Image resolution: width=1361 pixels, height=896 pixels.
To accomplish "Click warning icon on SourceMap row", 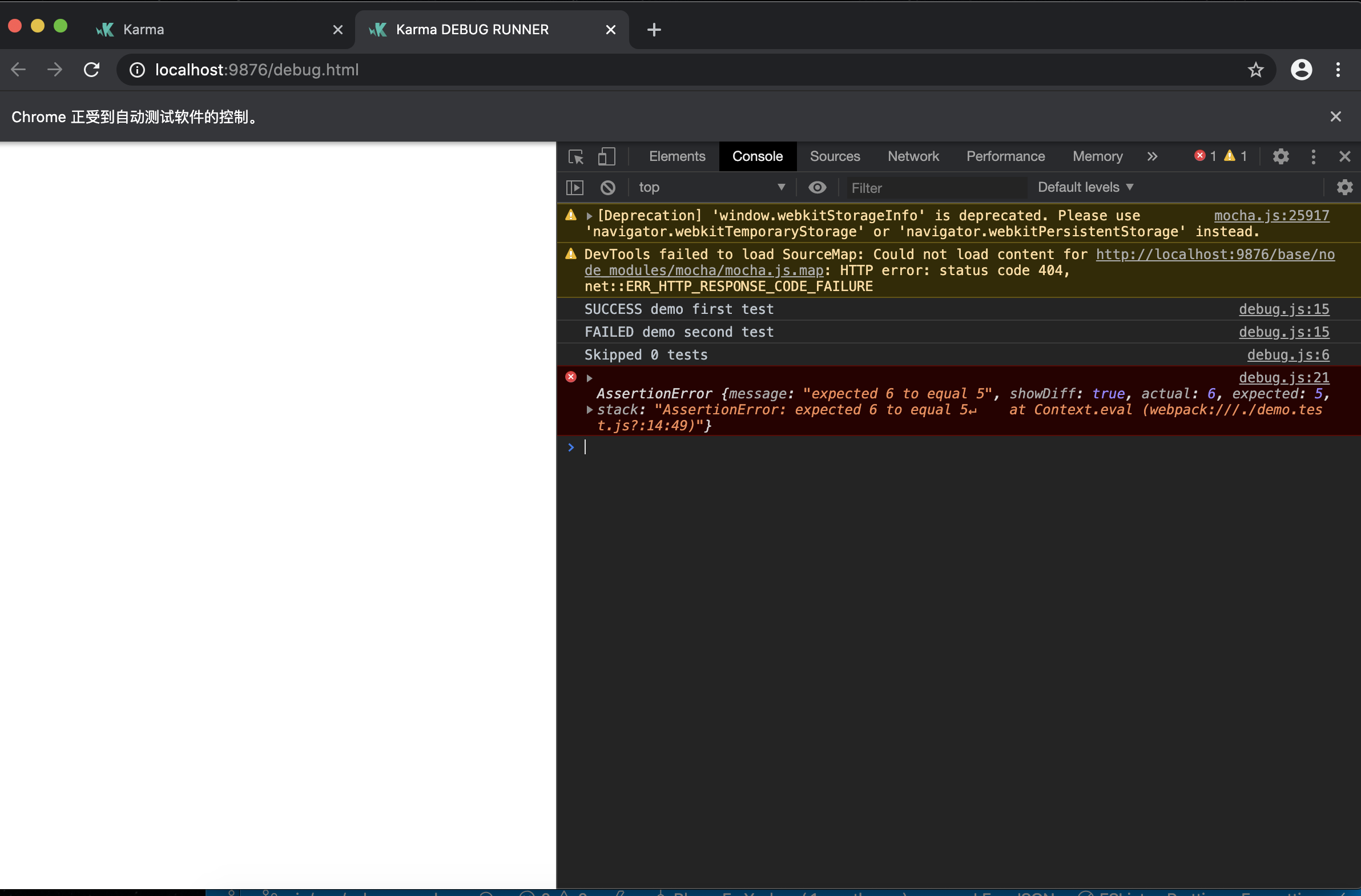I will [571, 254].
